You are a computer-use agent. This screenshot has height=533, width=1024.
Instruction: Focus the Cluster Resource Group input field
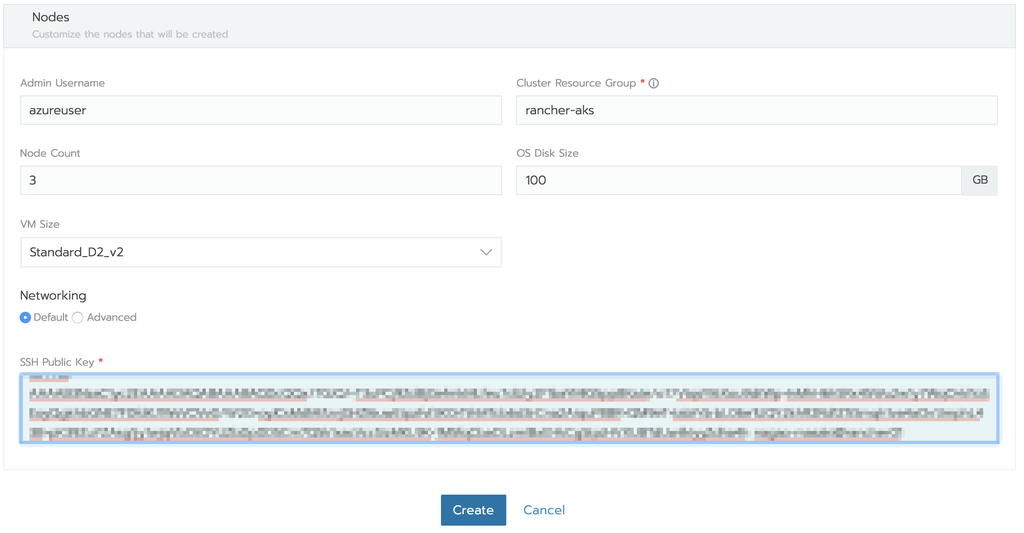tap(757, 110)
